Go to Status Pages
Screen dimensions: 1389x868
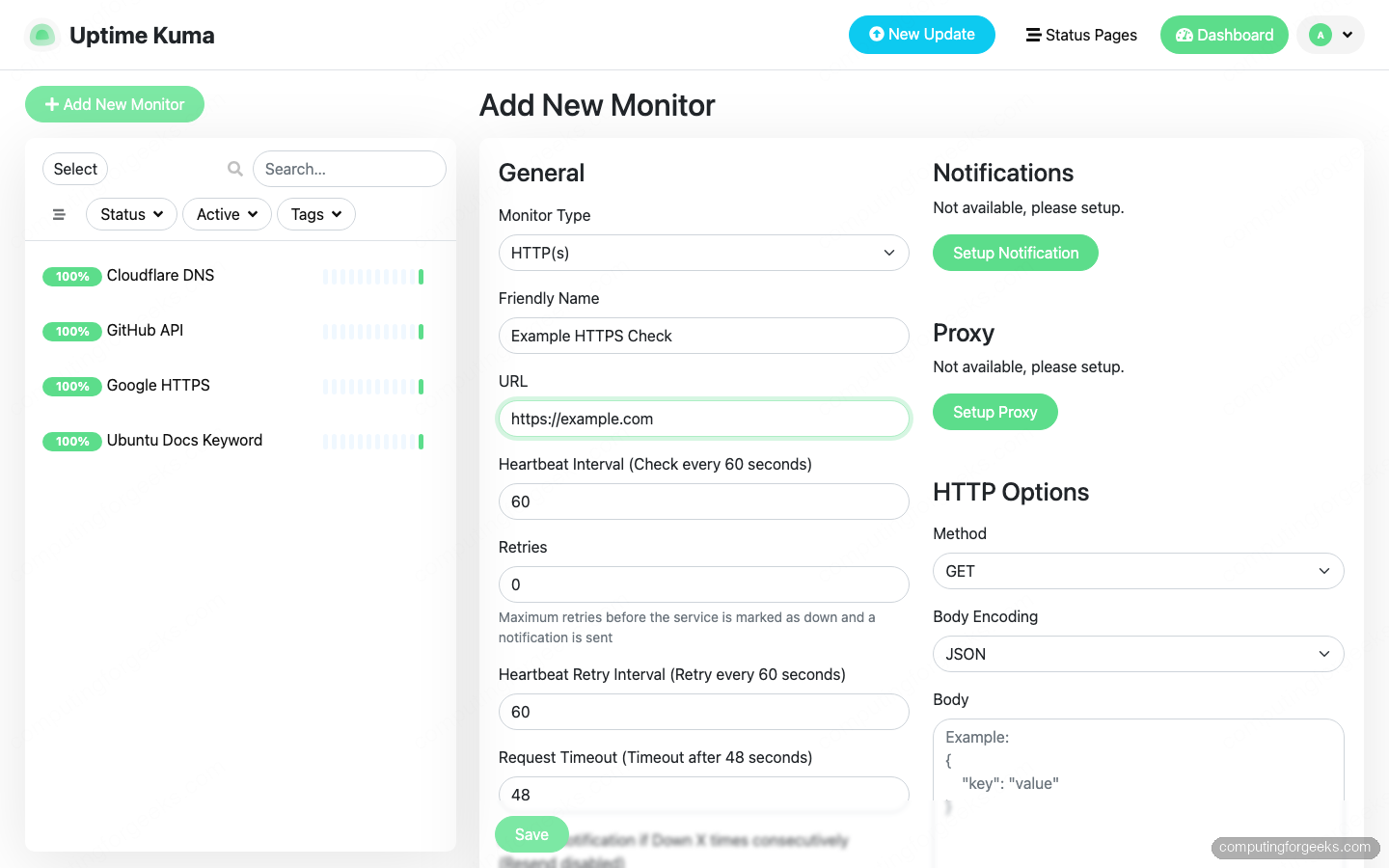tap(1080, 35)
